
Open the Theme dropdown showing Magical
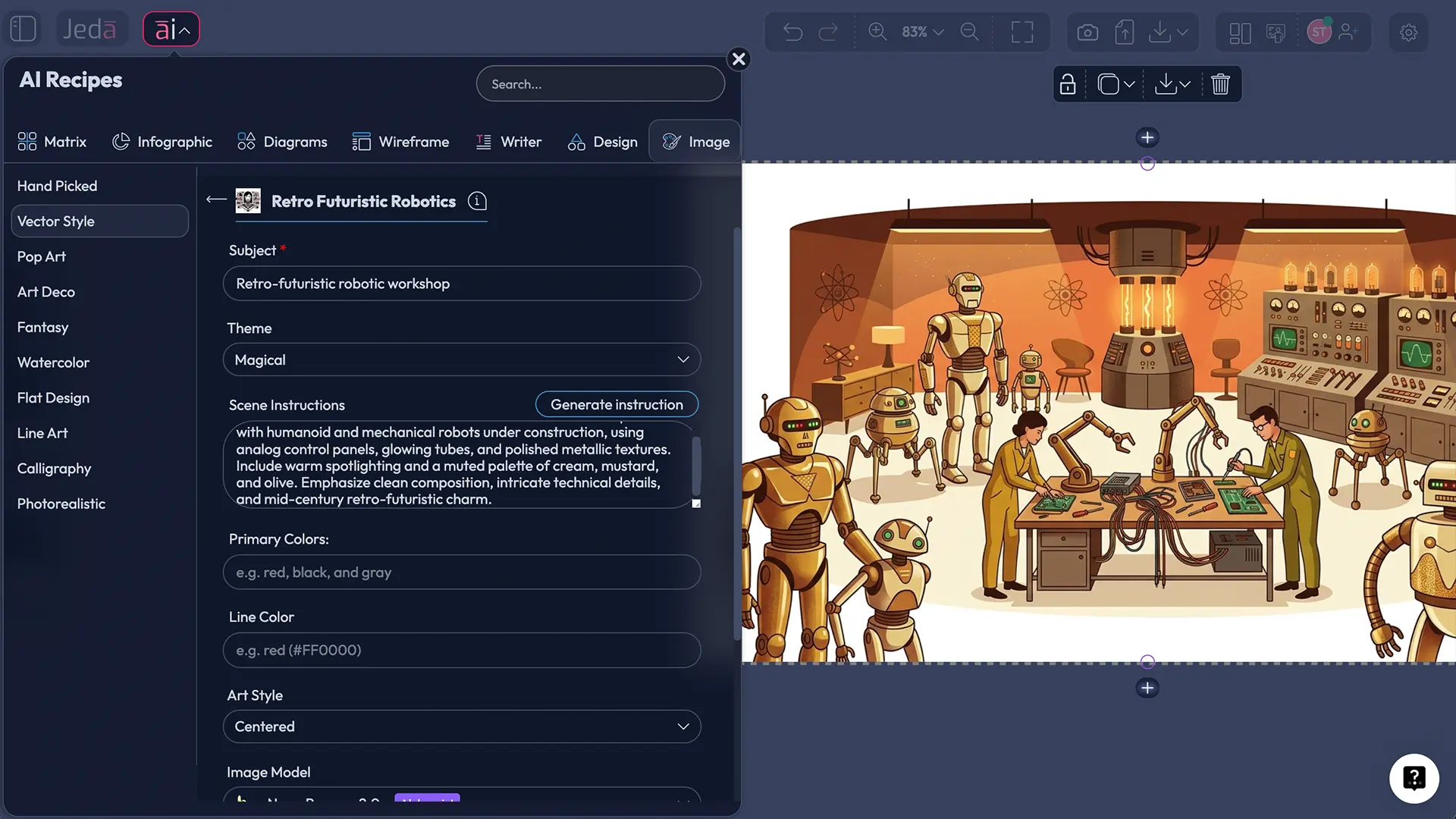point(461,359)
